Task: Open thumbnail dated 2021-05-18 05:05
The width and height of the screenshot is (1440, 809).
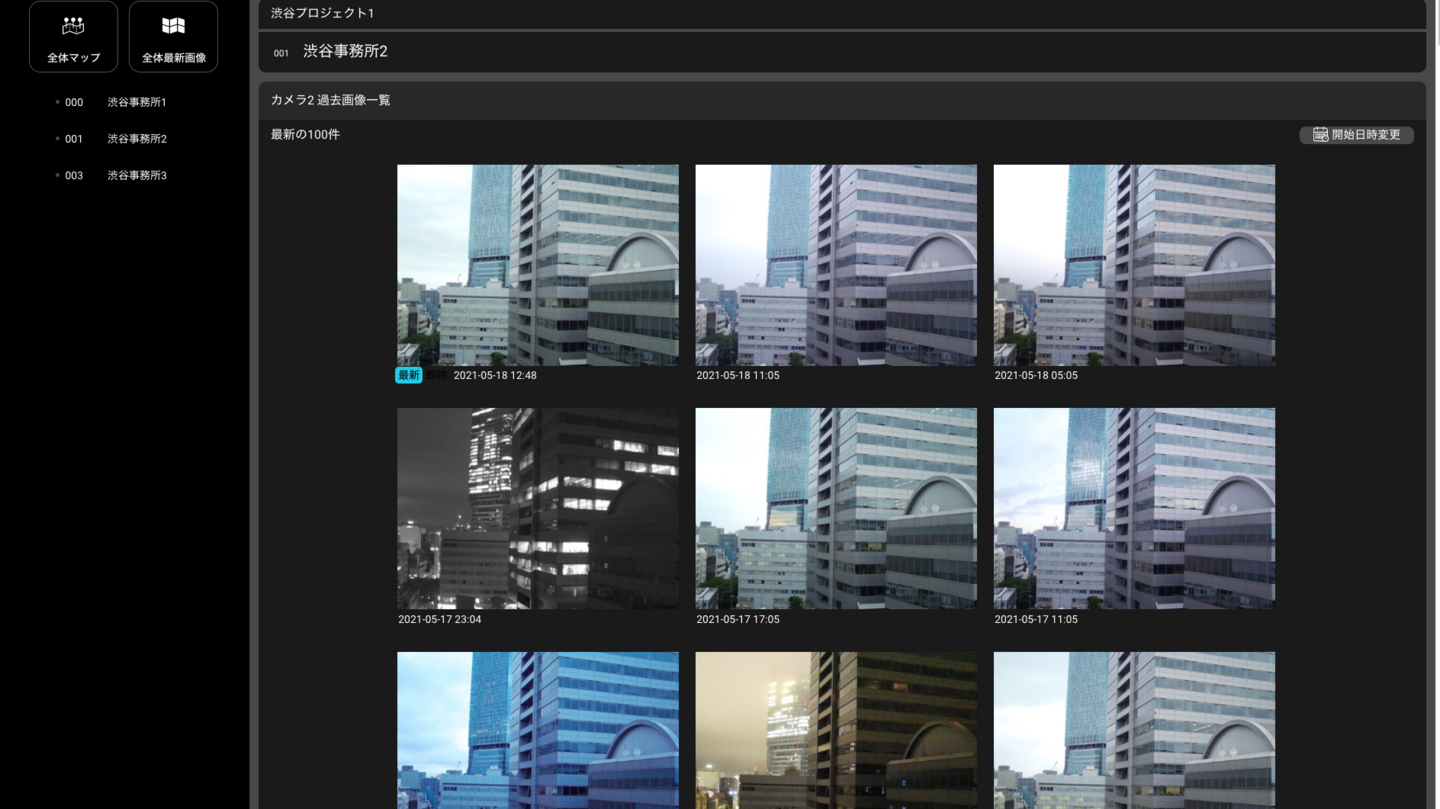Action: (x=1134, y=265)
